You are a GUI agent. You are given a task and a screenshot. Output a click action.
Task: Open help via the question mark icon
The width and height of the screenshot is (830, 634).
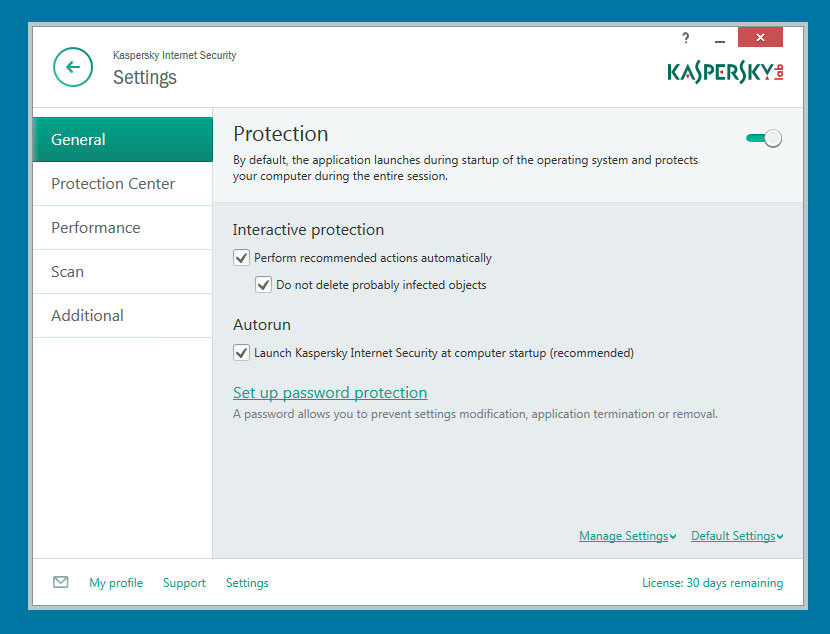pyautogui.click(x=685, y=38)
